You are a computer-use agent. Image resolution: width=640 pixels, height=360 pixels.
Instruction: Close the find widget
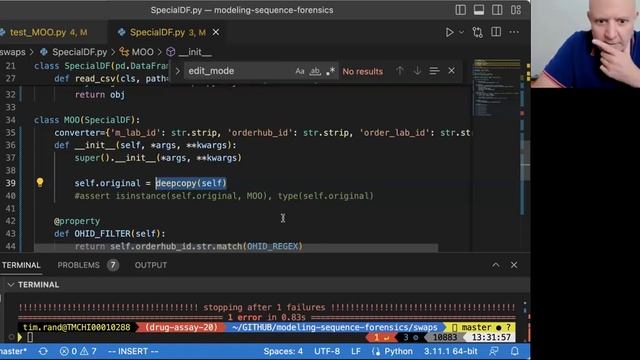(x=451, y=71)
